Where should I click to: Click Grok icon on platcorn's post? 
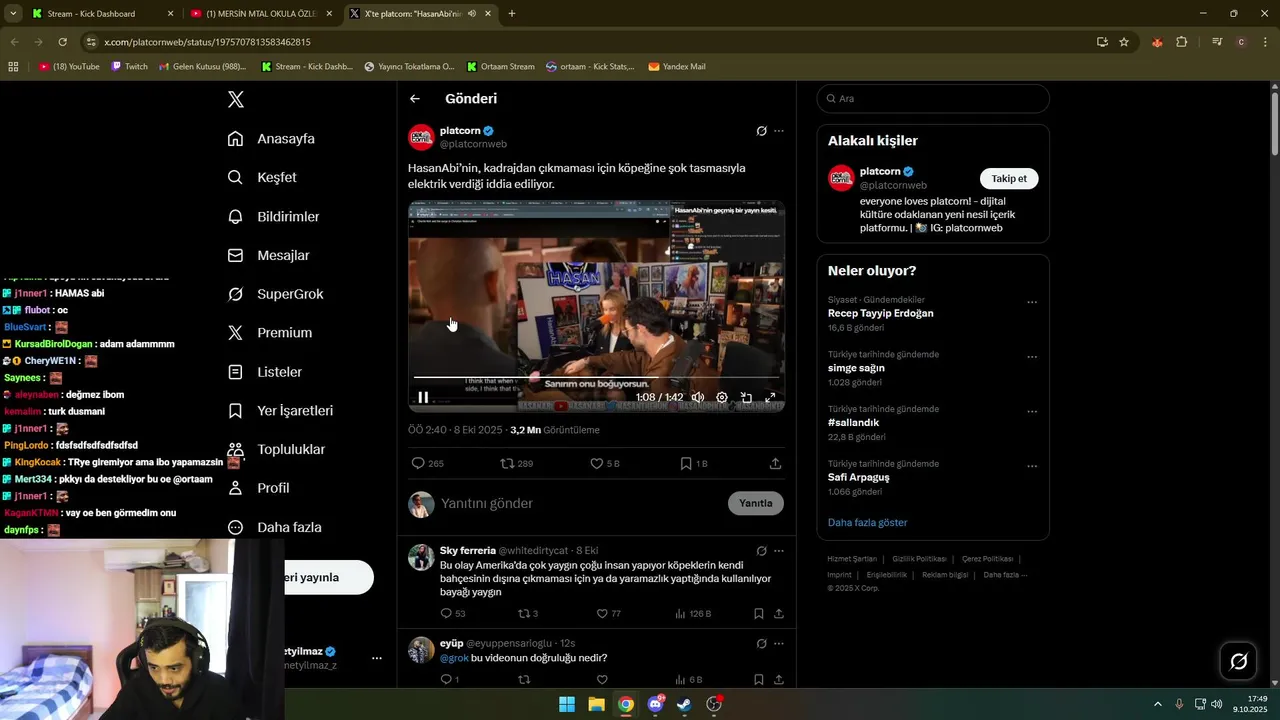pos(761,131)
